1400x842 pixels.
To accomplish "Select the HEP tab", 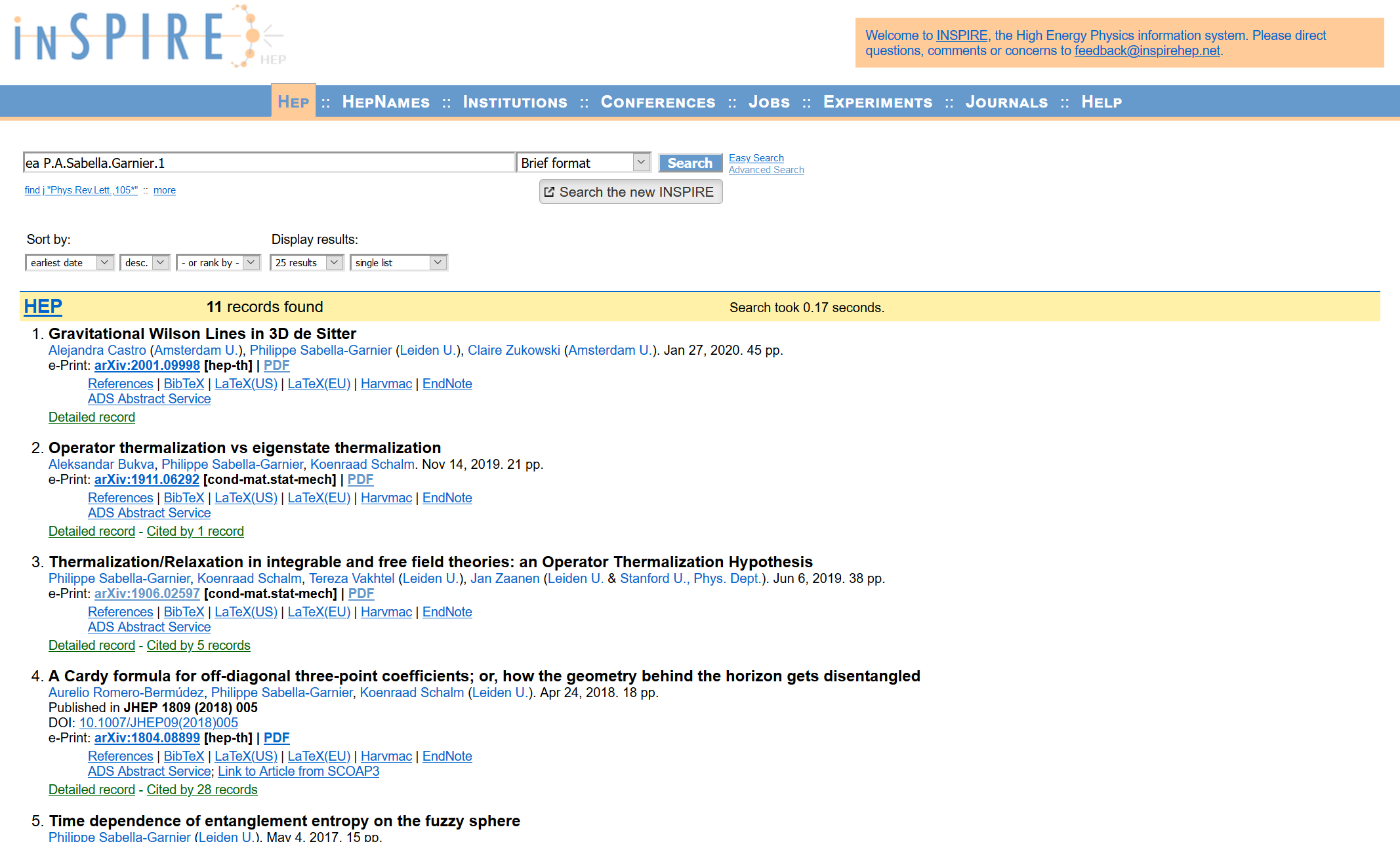I will (x=293, y=102).
